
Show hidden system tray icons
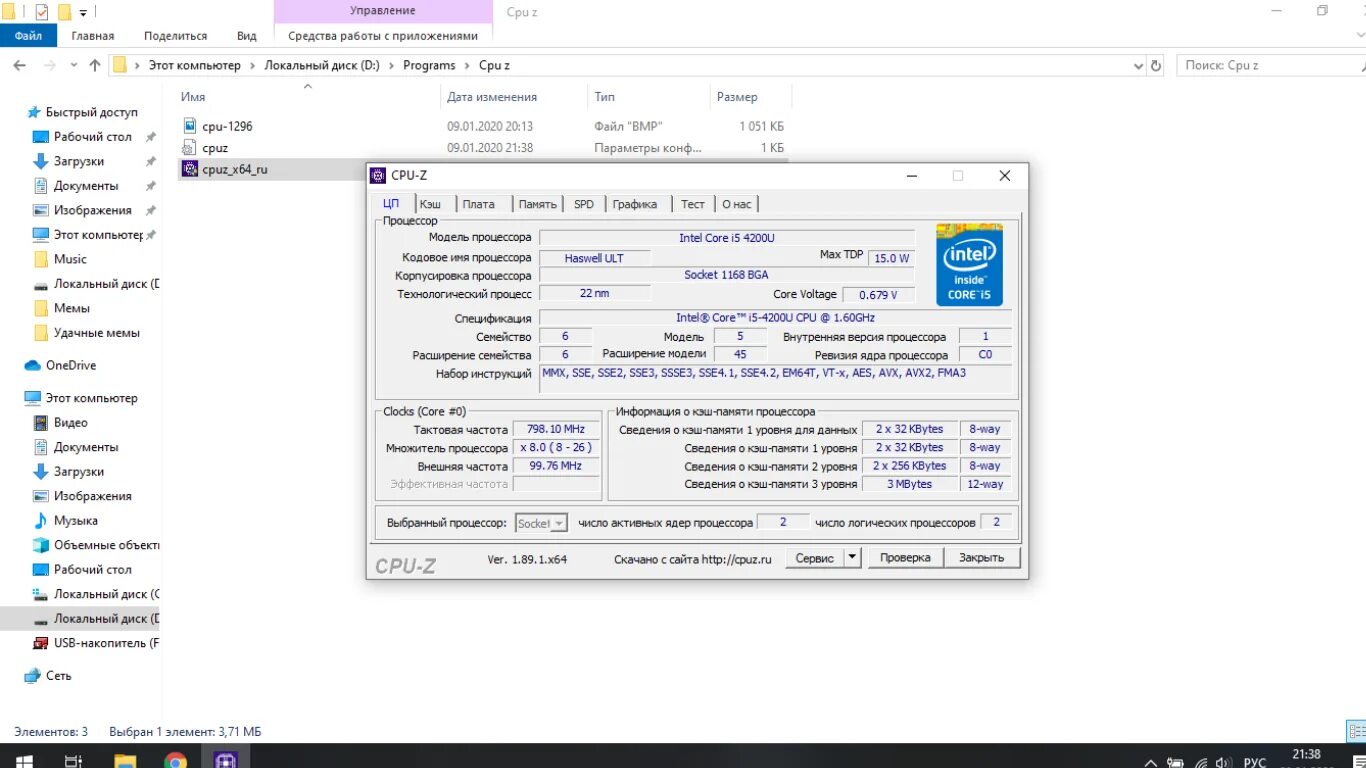(x=1151, y=762)
